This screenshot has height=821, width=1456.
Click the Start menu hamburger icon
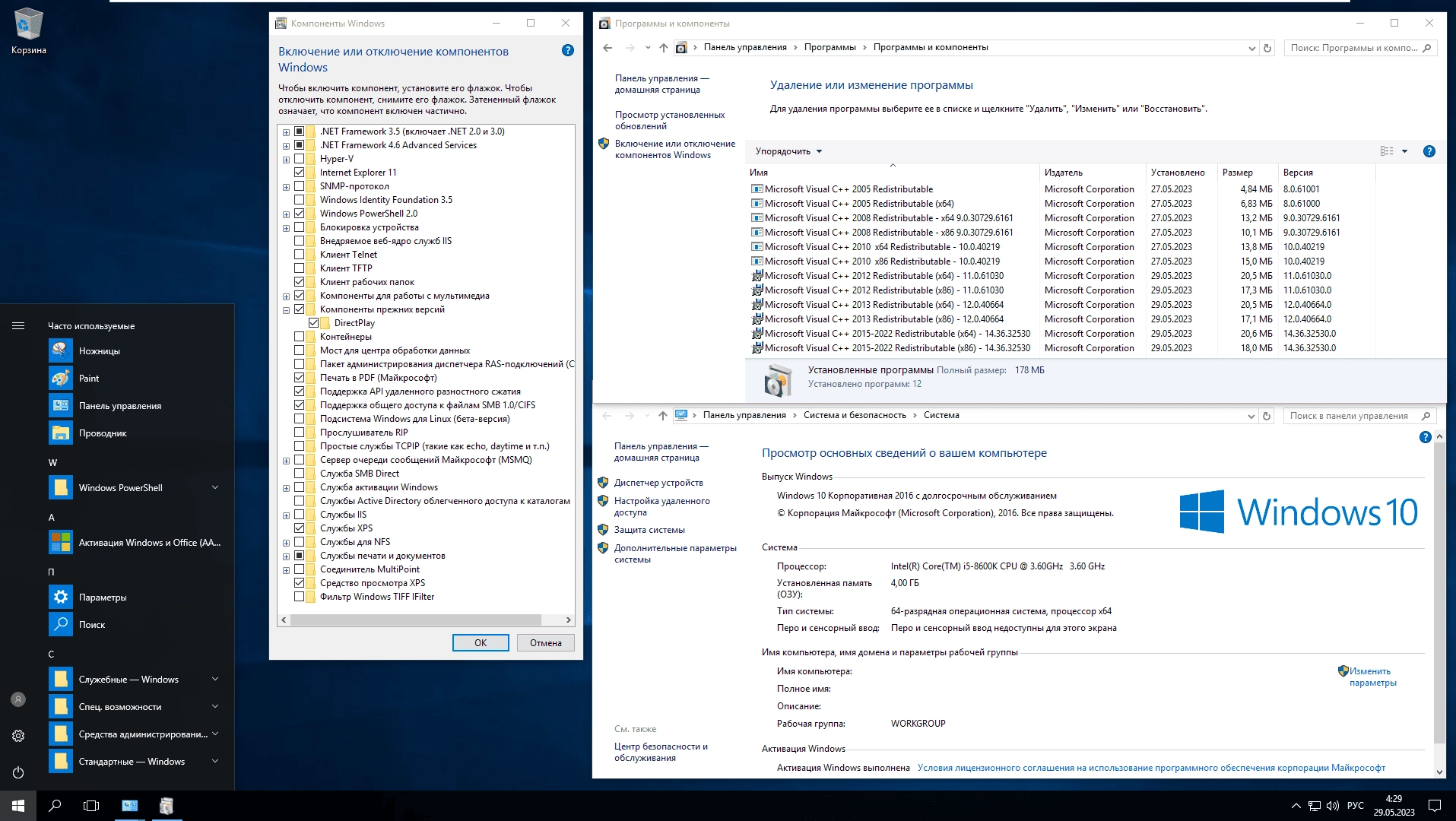click(18, 325)
